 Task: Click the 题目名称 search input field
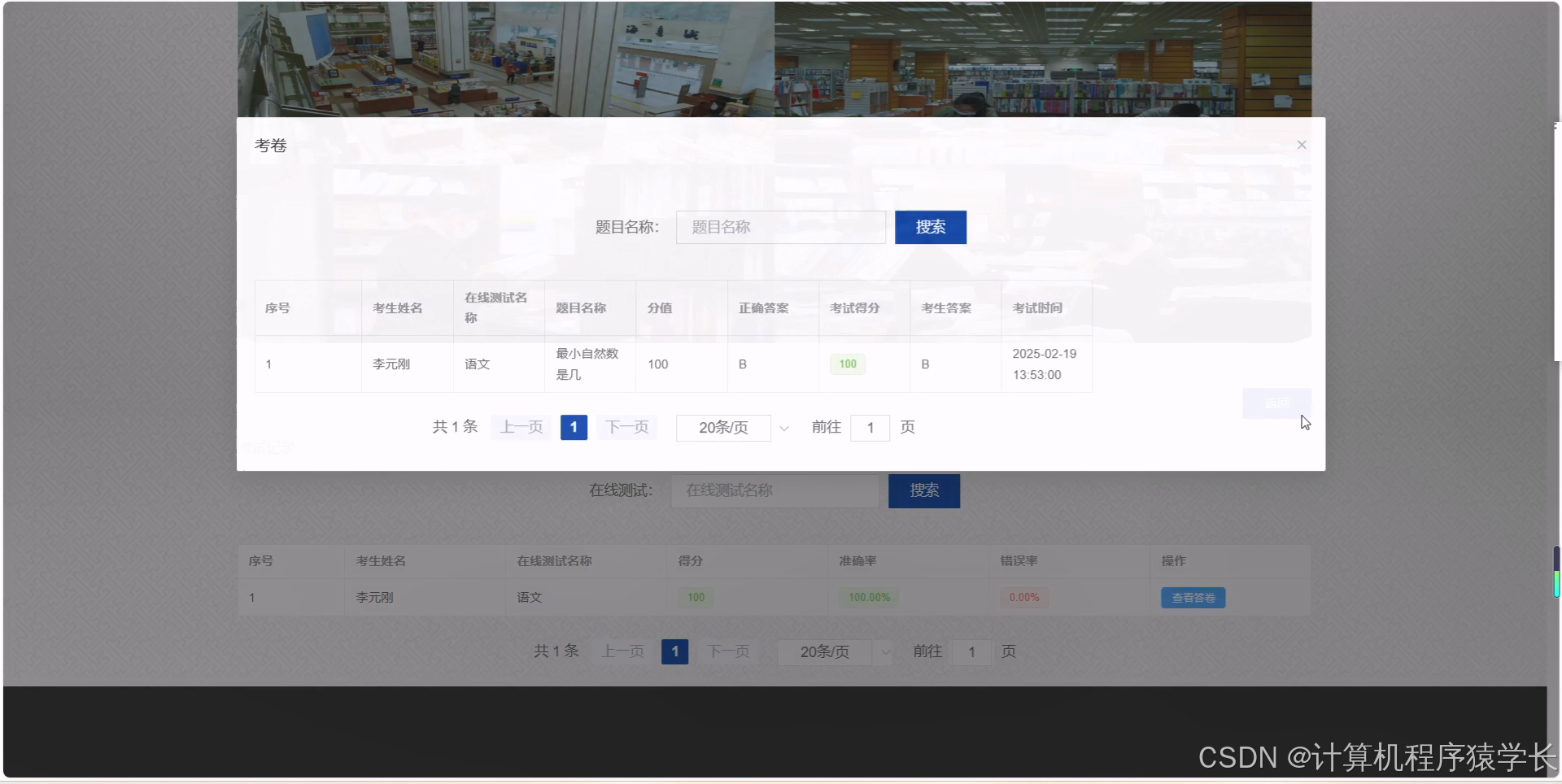[780, 227]
